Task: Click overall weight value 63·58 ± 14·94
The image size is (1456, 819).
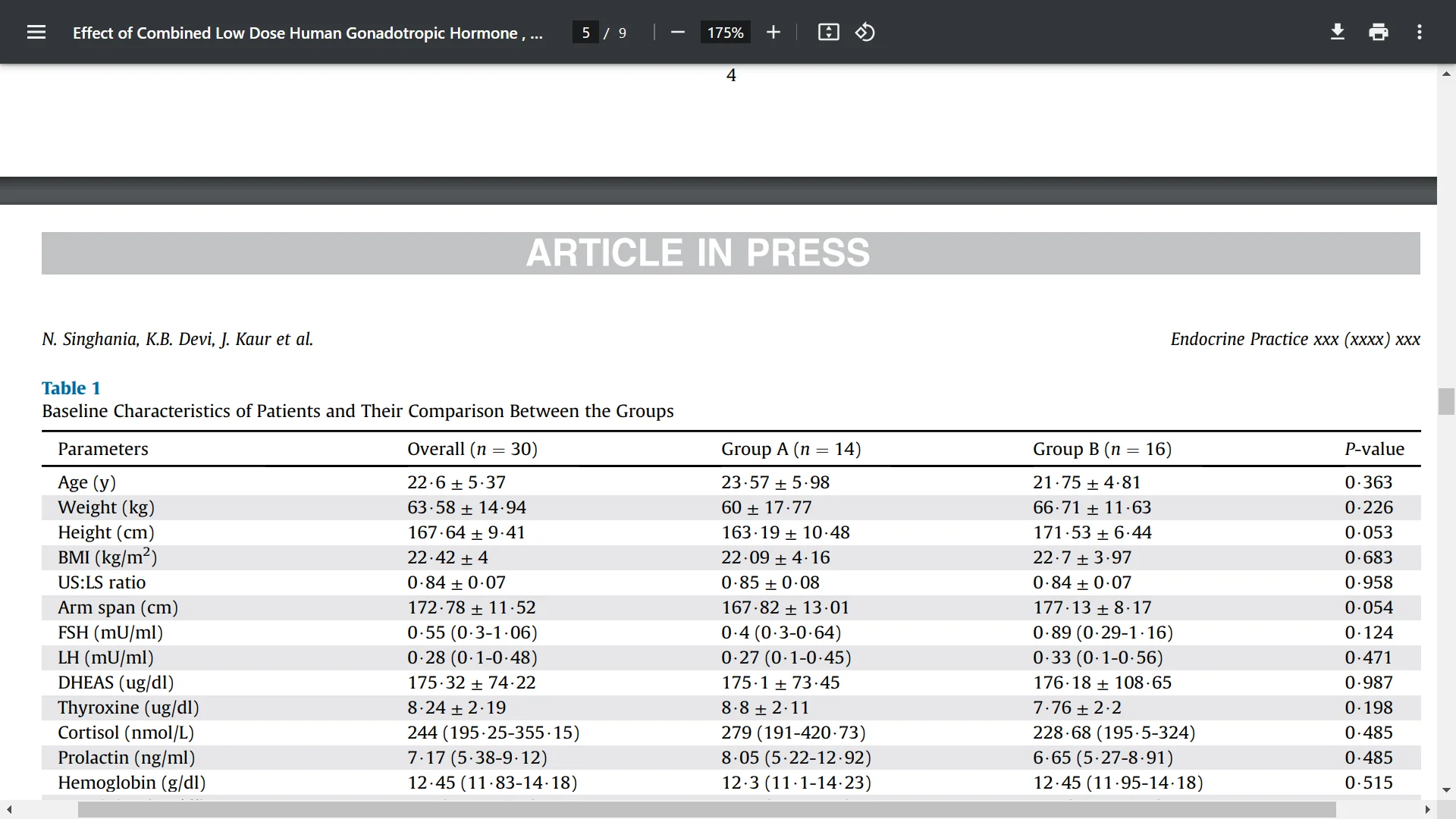Action: [467, 507]
